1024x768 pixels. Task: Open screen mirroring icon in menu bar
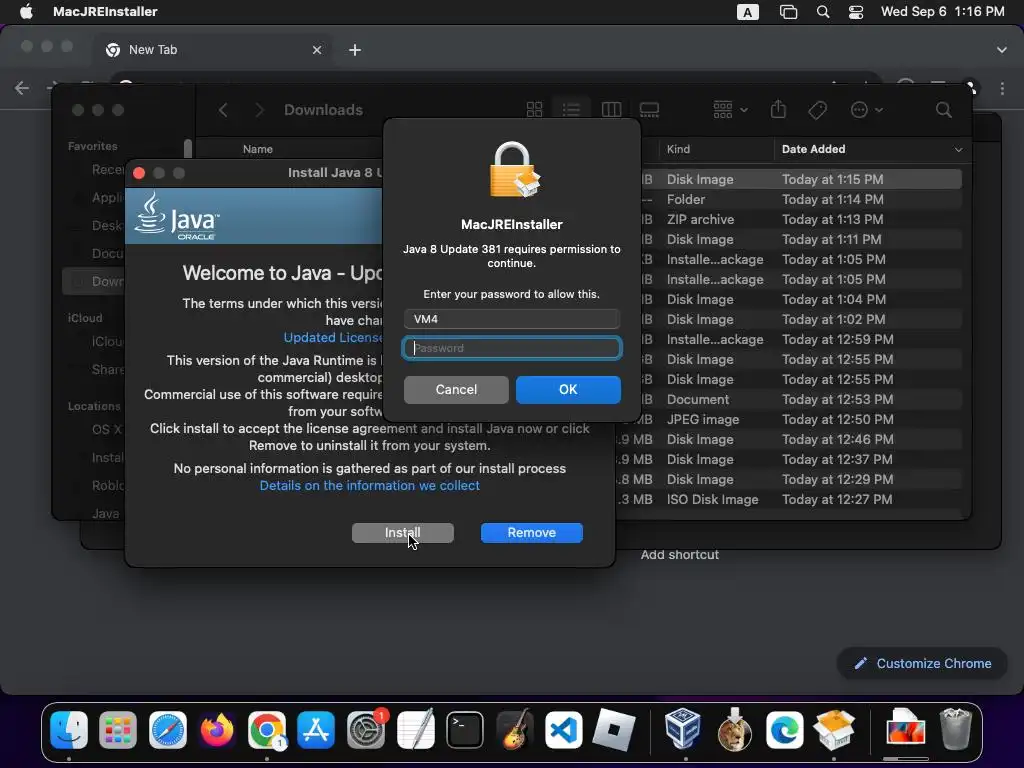point(788,12)
